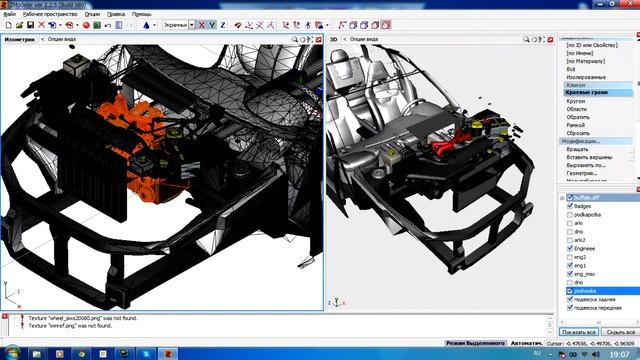Uncheck the Enginee object checkbox
Image resolution: width=640 pixels, height=360 pixels.
(570, 249)
